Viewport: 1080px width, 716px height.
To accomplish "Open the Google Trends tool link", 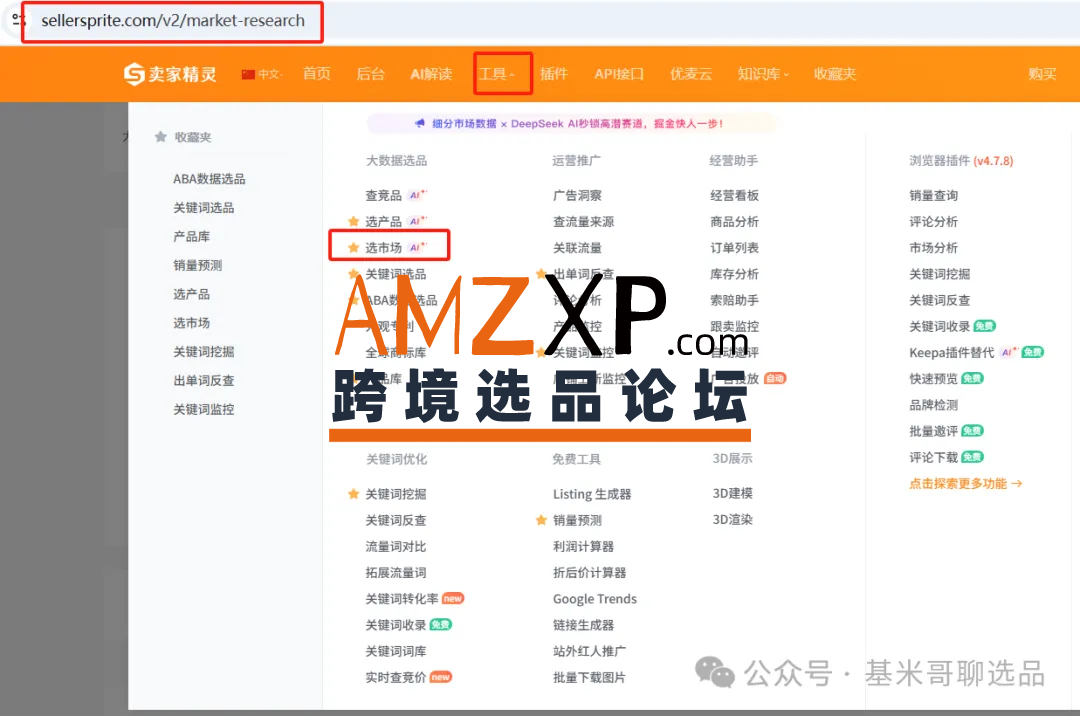I will [594, 599].
